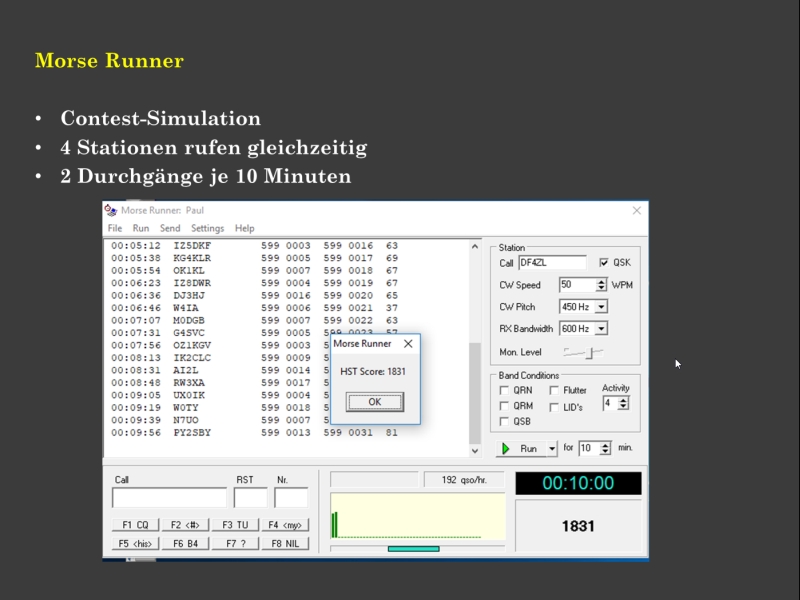800x600 pixels.
Task: Click the CW Speed spinner arrows
Action: tap(602, 285)
